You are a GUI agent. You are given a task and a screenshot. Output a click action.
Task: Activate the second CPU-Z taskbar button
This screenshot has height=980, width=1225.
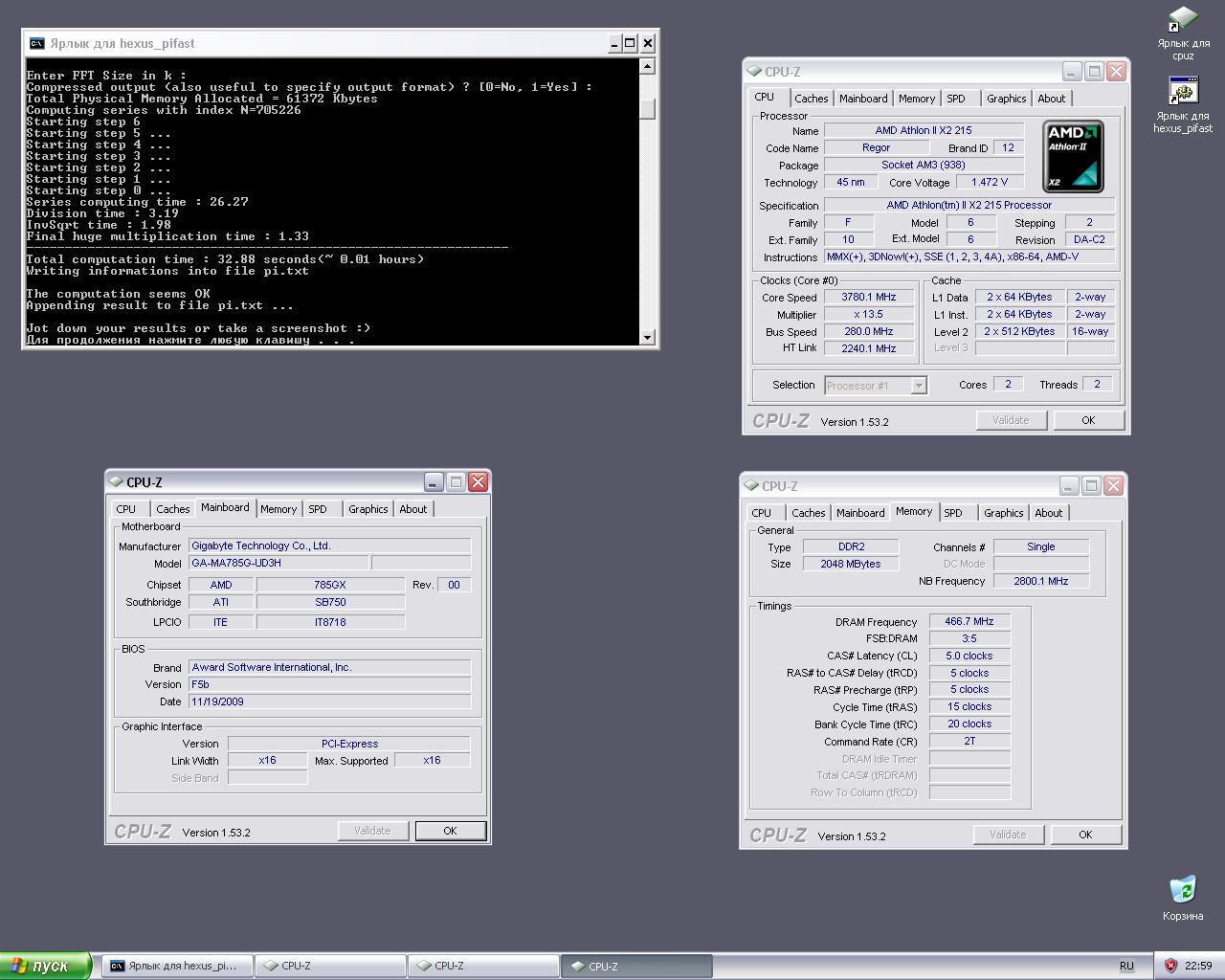pyautogui.click(x=483, y=966)
